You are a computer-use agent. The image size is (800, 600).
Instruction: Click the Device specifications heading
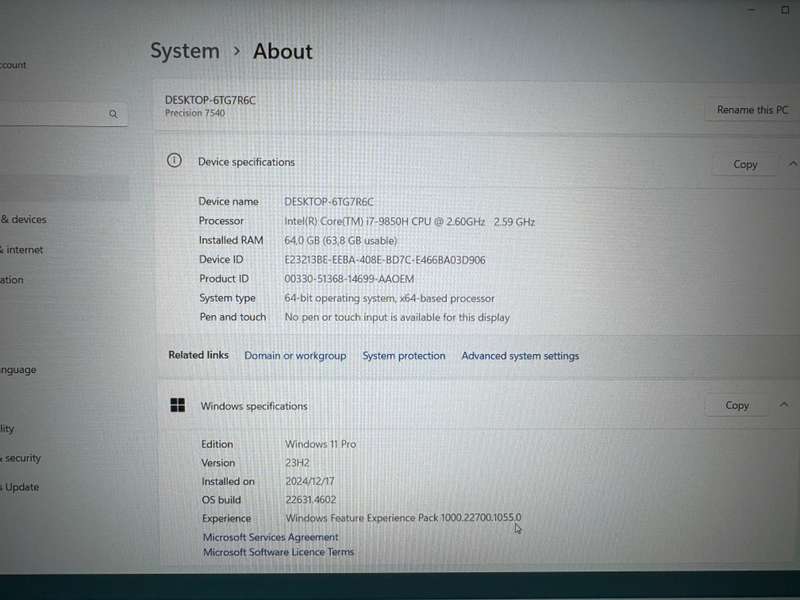(246, 162)
